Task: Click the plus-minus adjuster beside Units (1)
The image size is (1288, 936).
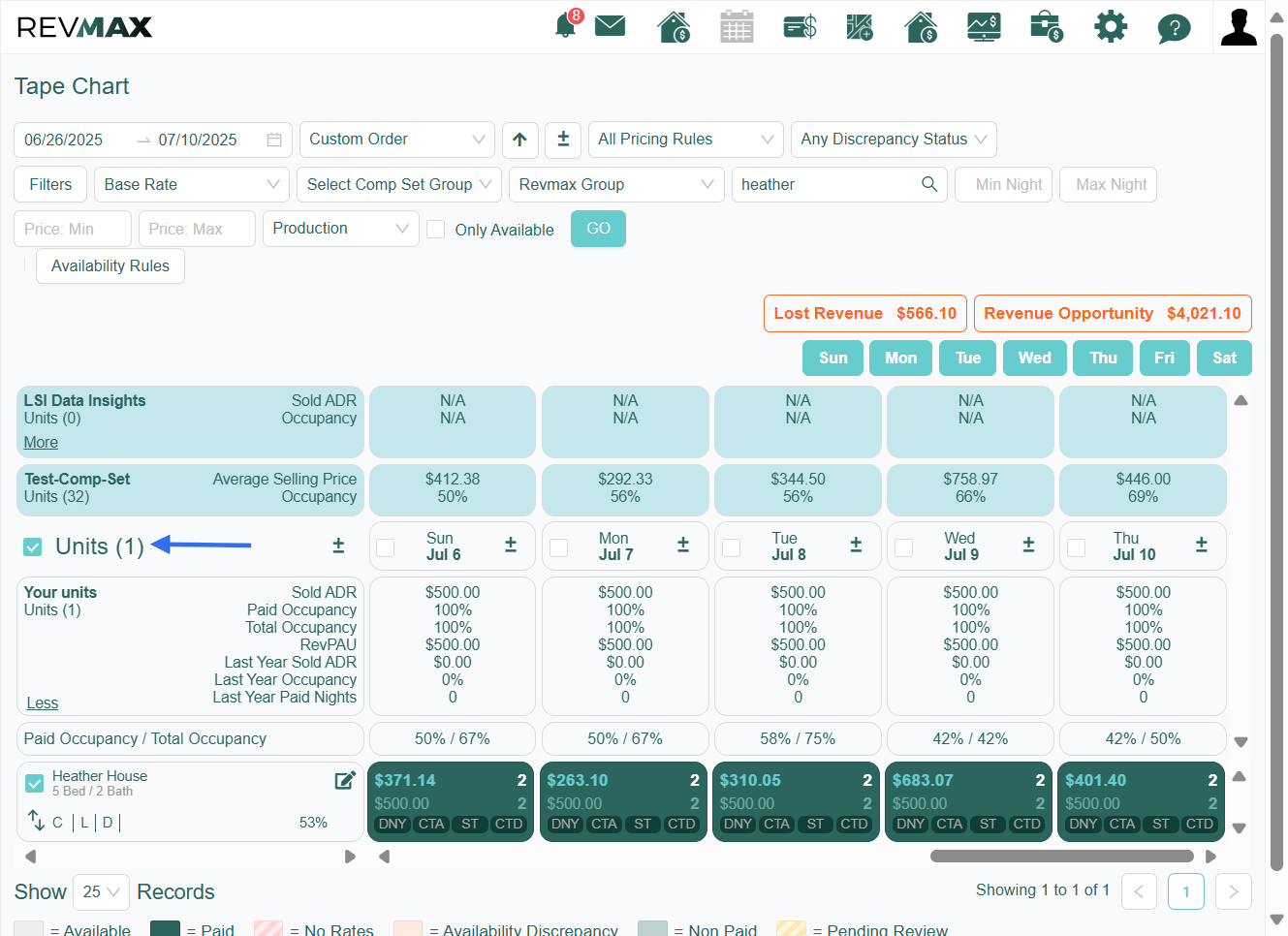Action: 338,546
